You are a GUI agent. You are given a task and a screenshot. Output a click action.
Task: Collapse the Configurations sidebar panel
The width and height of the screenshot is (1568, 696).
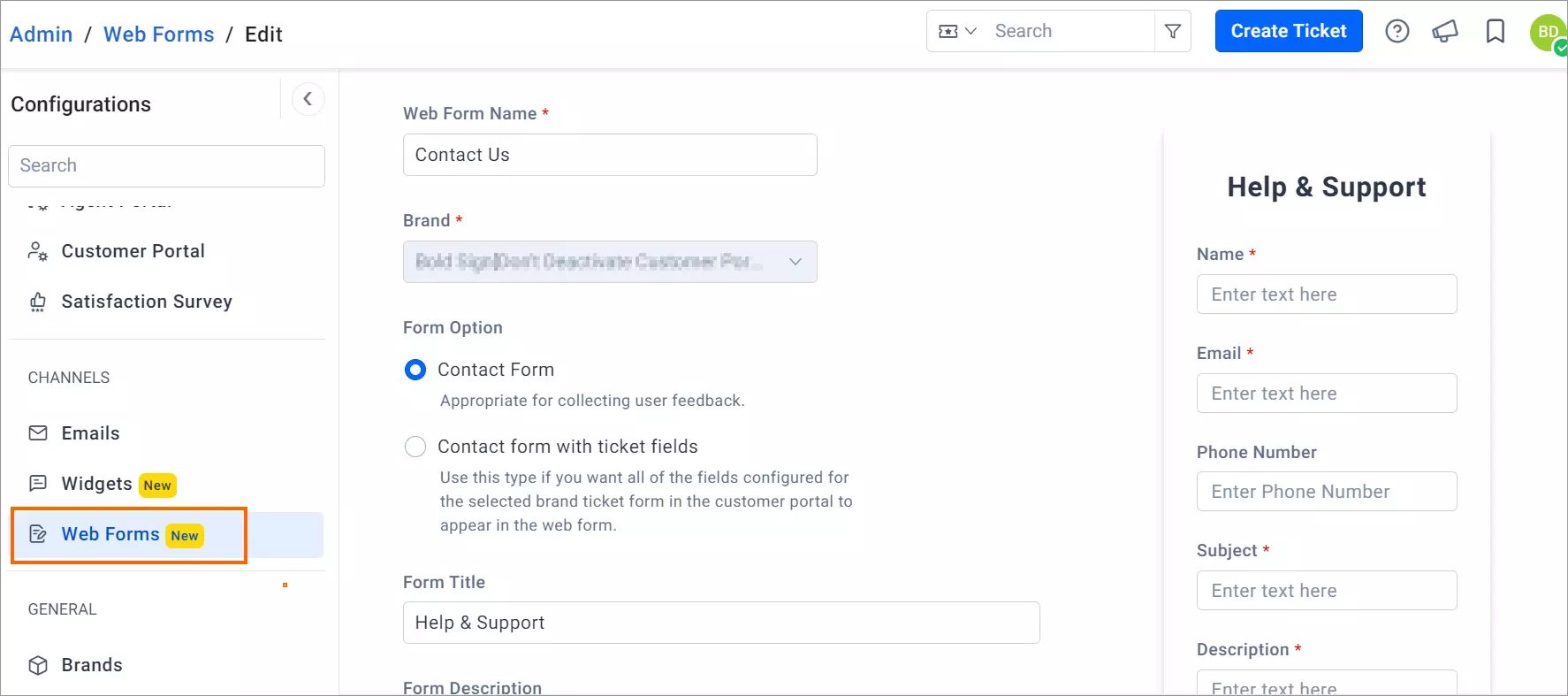(x=308, y=99)
